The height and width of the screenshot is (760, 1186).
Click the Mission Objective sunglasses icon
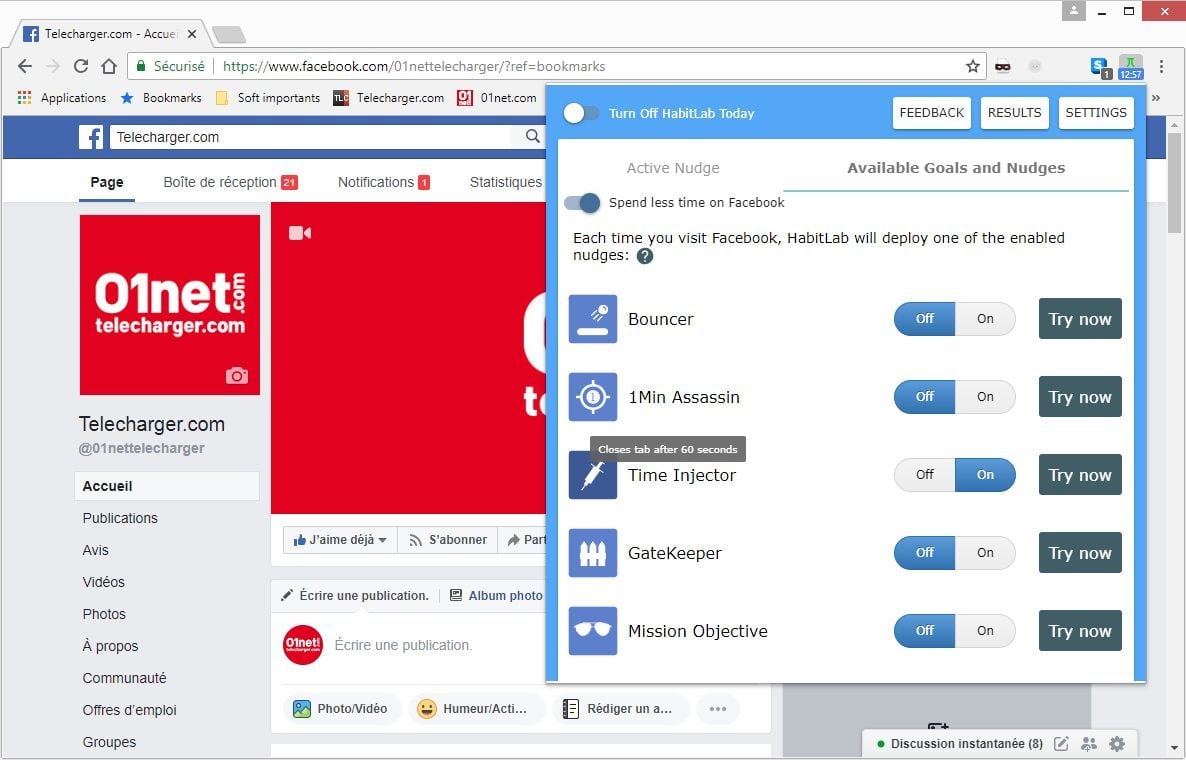(x=593, y=631)
